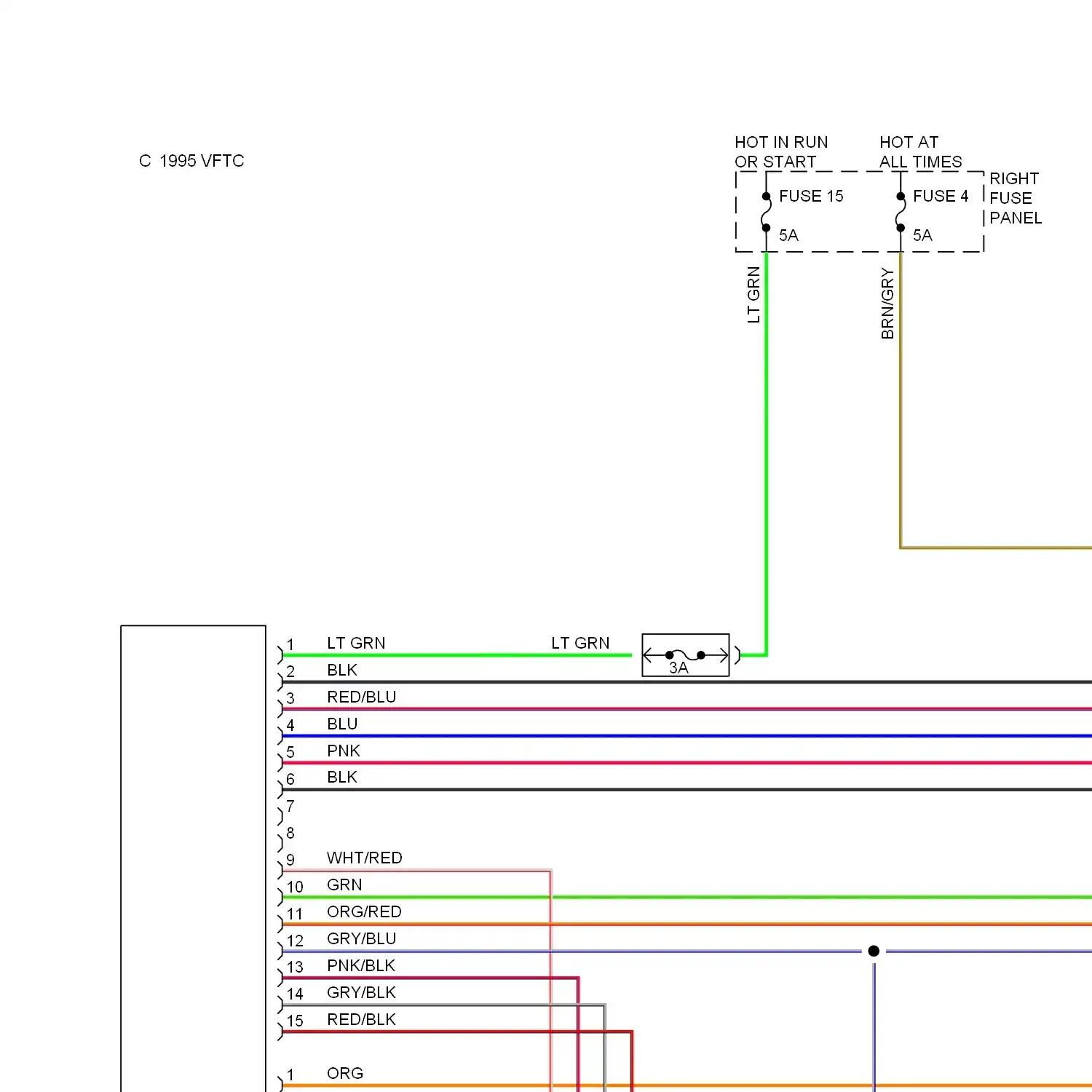This screenshot has width=1092, height=1092.
Task: Click the "GRY/BLK" wire label
Action: click(x=361, y=992)
